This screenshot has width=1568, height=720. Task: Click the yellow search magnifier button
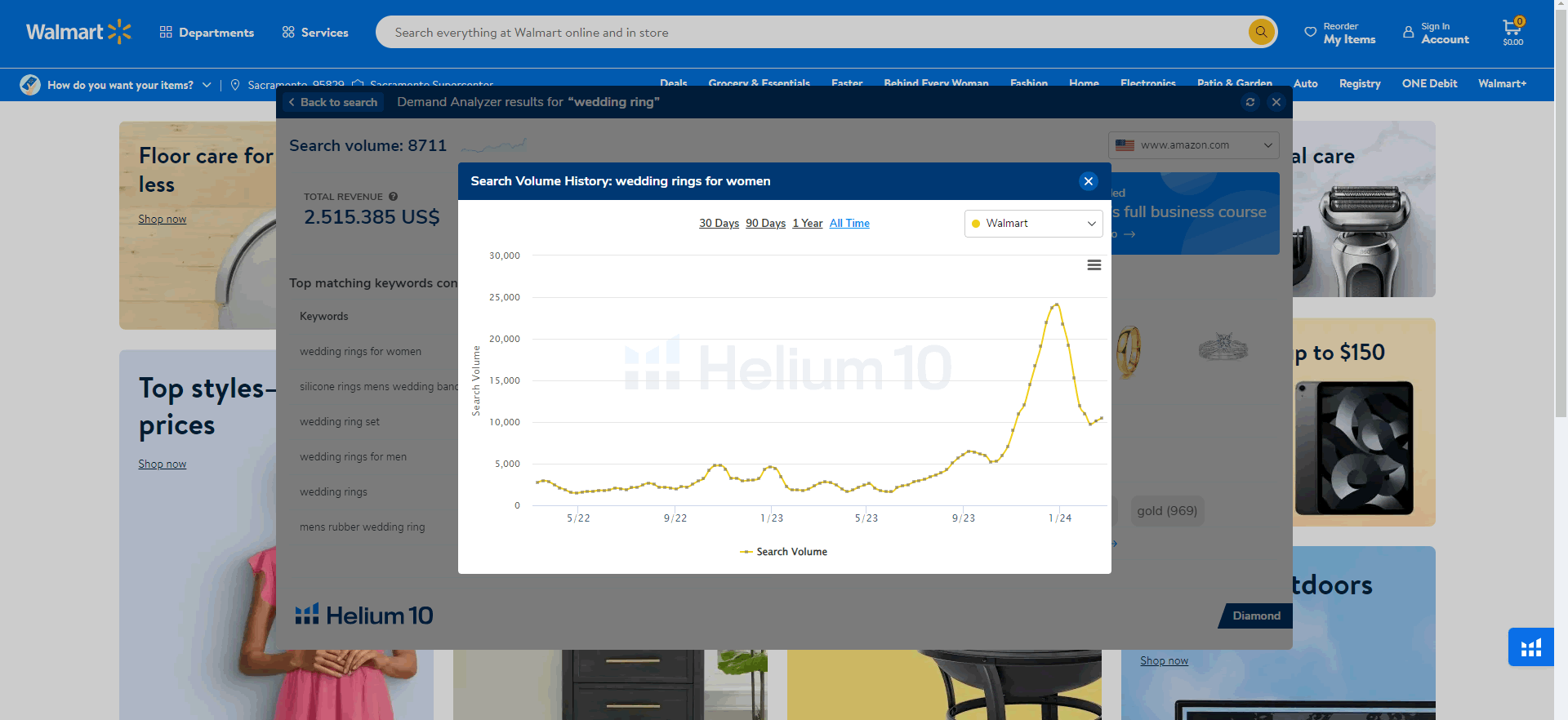click(1261, 33)
